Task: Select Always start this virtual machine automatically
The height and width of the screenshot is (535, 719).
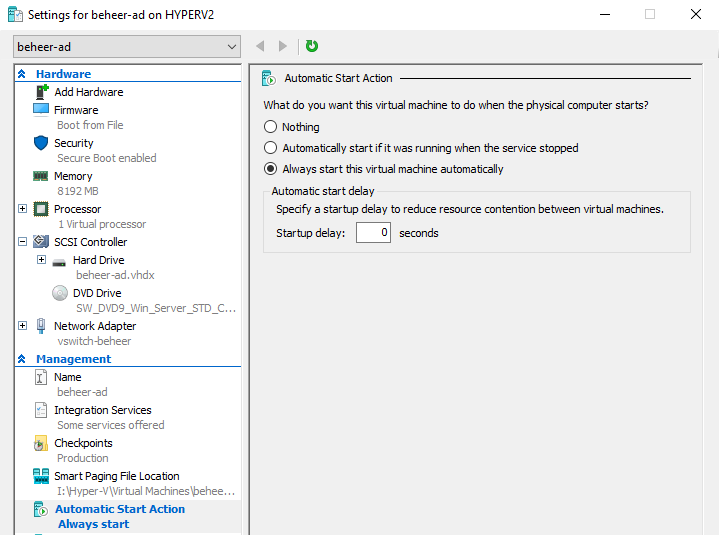Action: coord(271,169)
